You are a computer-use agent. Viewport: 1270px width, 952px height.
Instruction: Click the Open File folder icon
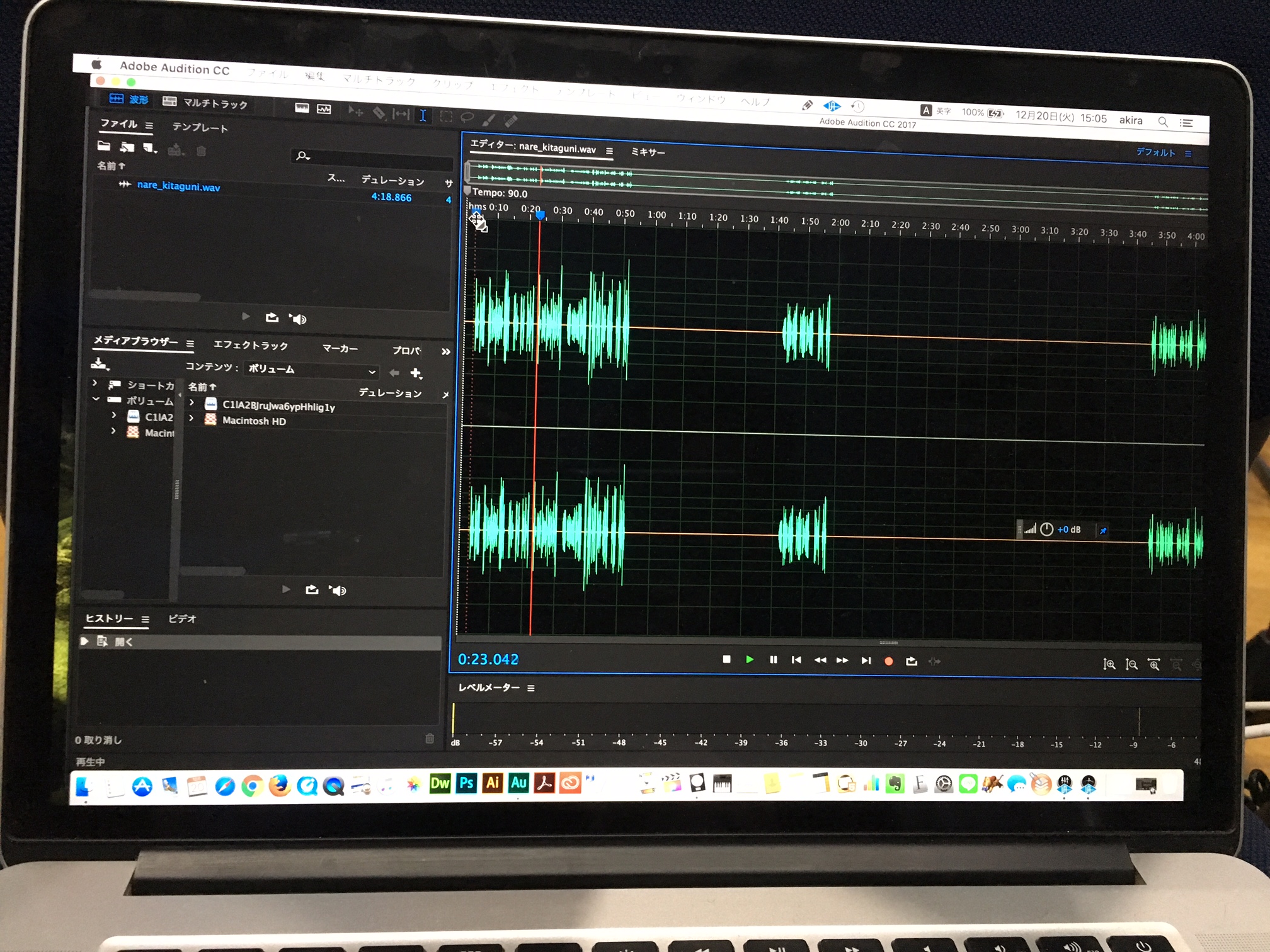tap(104, 146)
